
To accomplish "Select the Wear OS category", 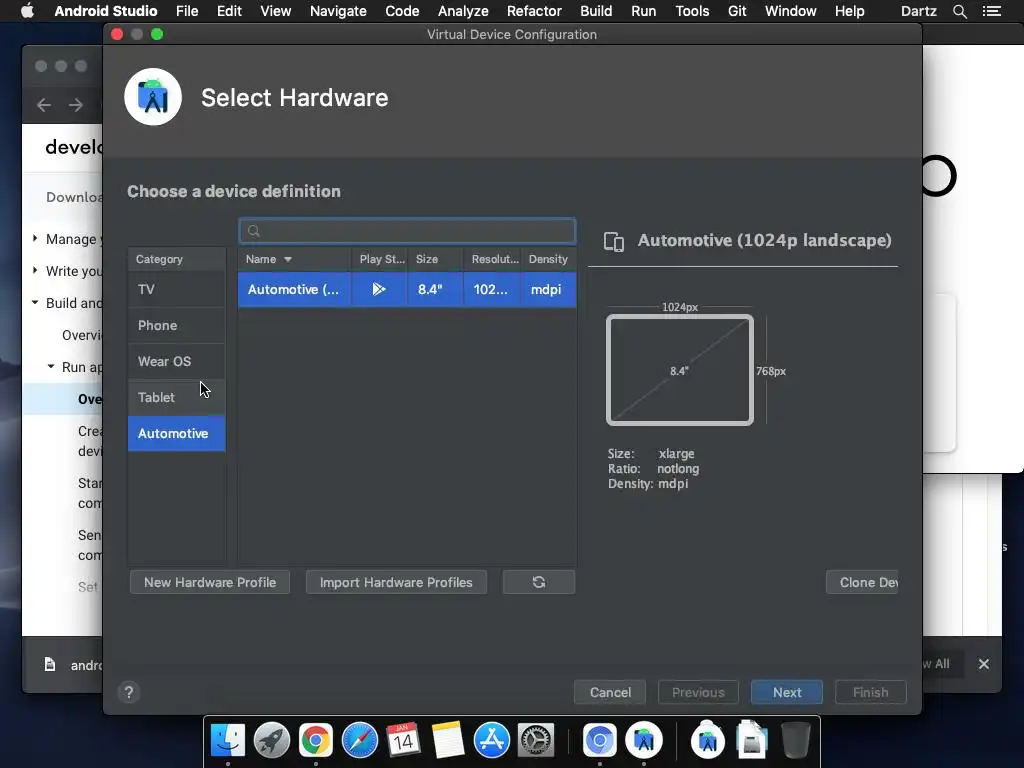I will coord(176,361).
